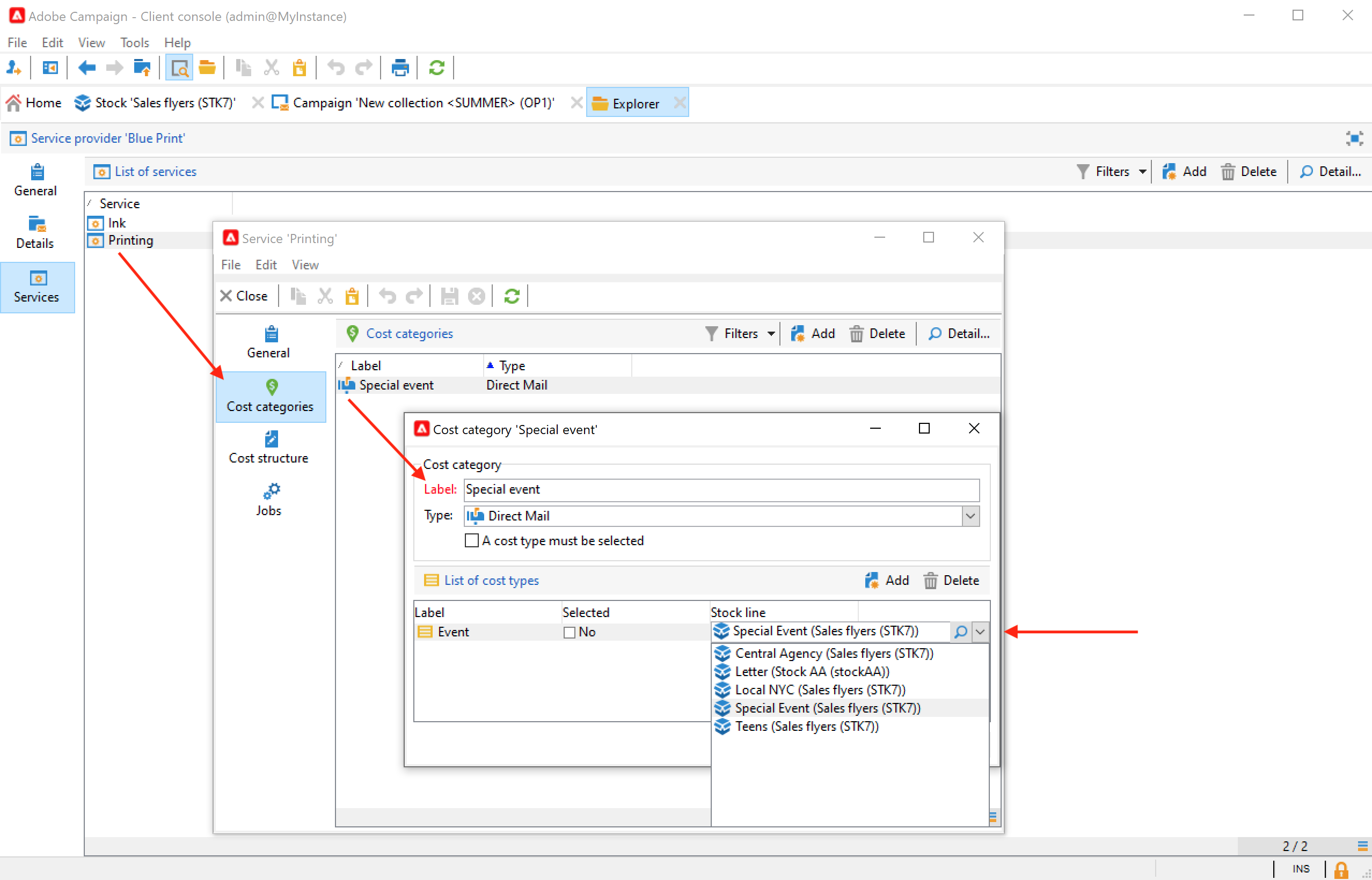Toggle fullscreen icon in Service provider header
The width and height of the screenshot is (1372, 880).
pyautogui.click(x=1354, y=138)
